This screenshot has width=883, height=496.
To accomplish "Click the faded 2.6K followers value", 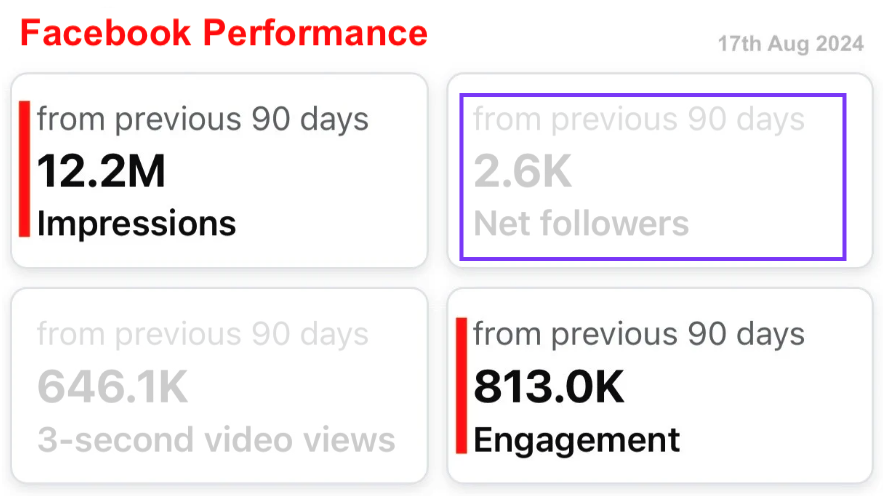I will tap(523, 171).
